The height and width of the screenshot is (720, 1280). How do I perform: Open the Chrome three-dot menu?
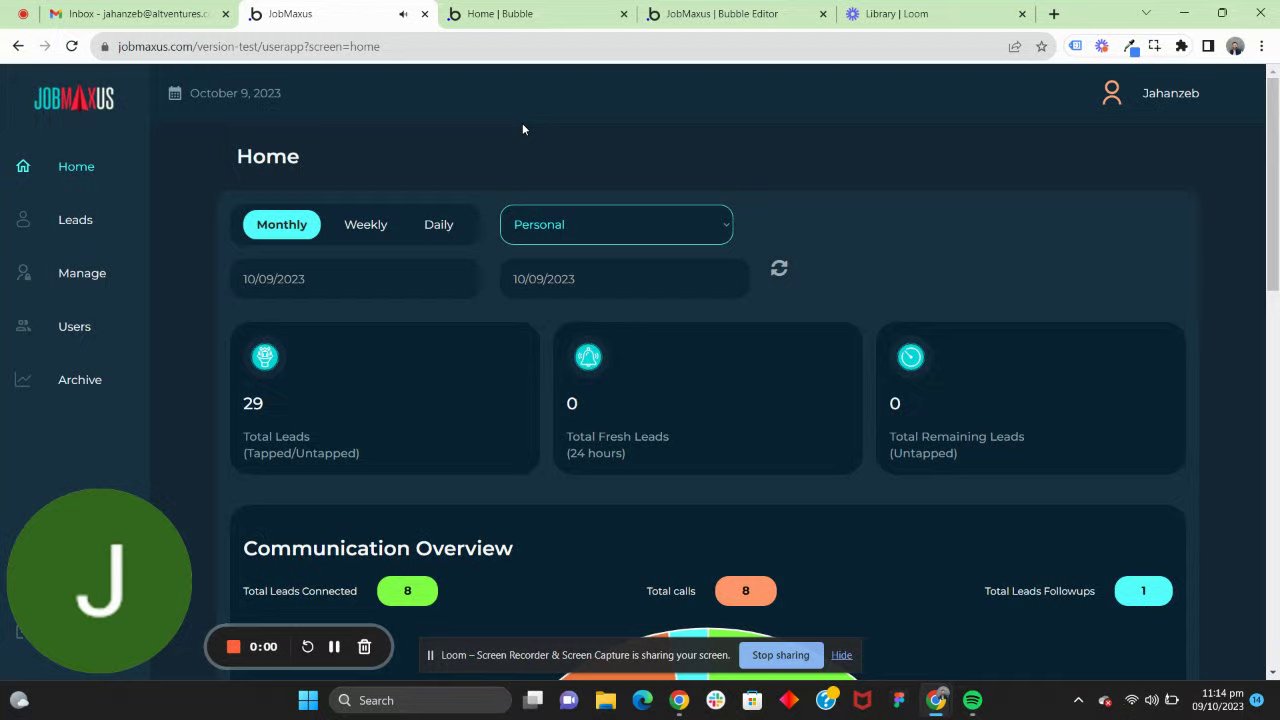tap(1261, 46)
